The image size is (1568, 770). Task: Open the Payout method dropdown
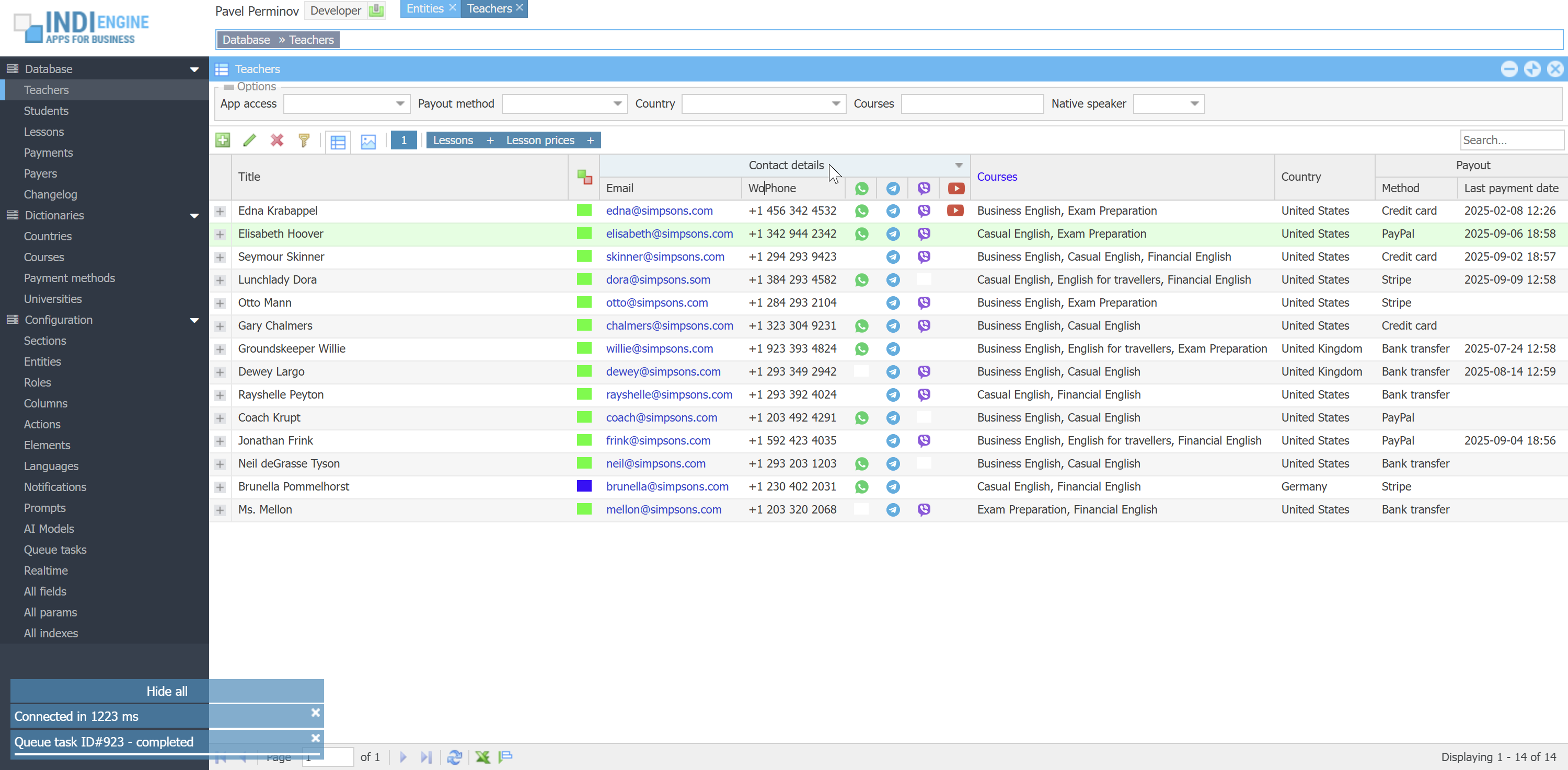[617, 103]
